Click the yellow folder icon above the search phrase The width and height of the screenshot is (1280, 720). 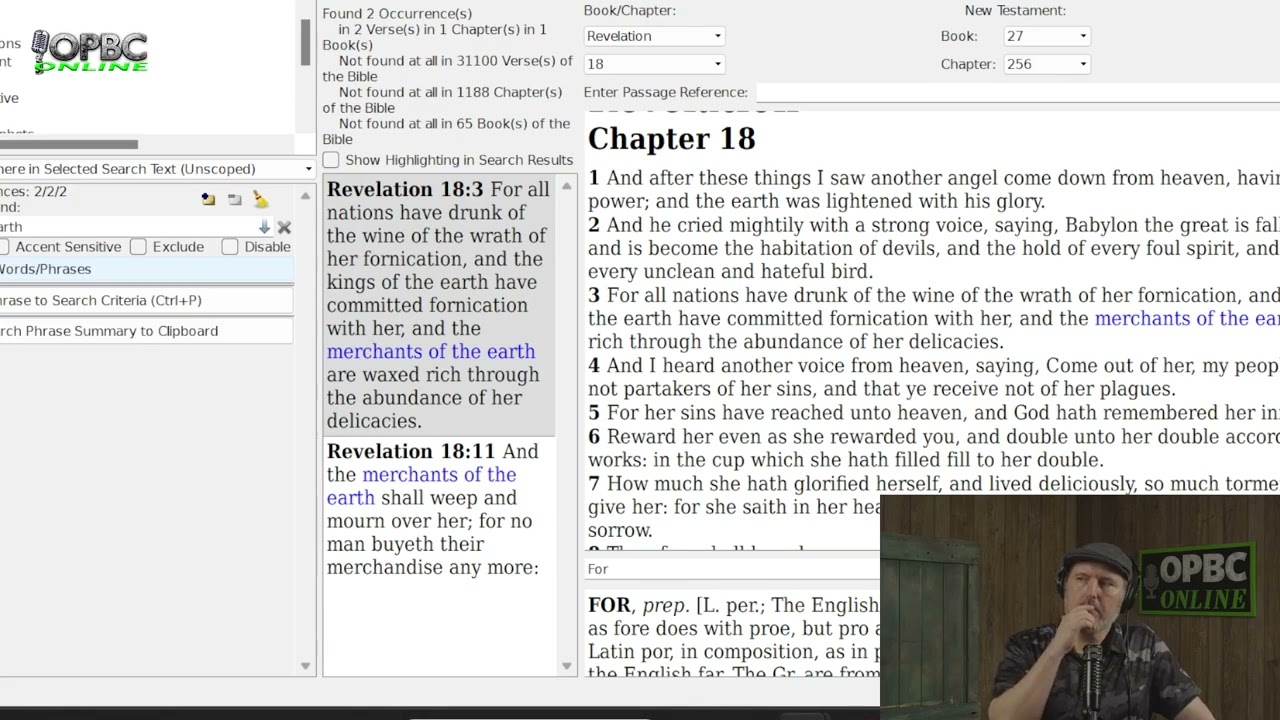208,199
